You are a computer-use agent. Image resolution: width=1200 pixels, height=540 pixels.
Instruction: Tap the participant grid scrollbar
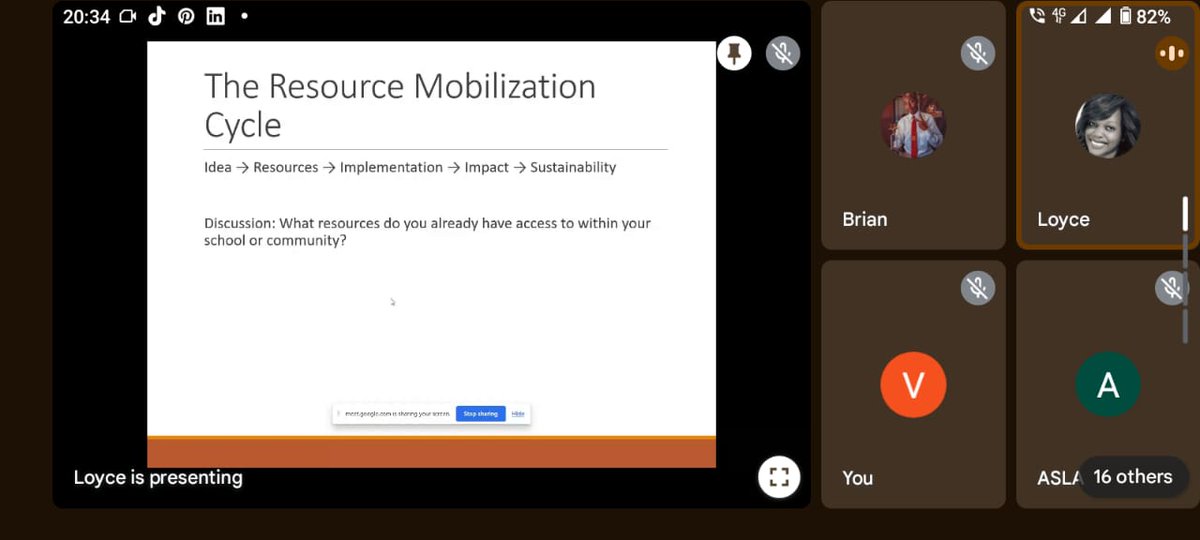1187,270
